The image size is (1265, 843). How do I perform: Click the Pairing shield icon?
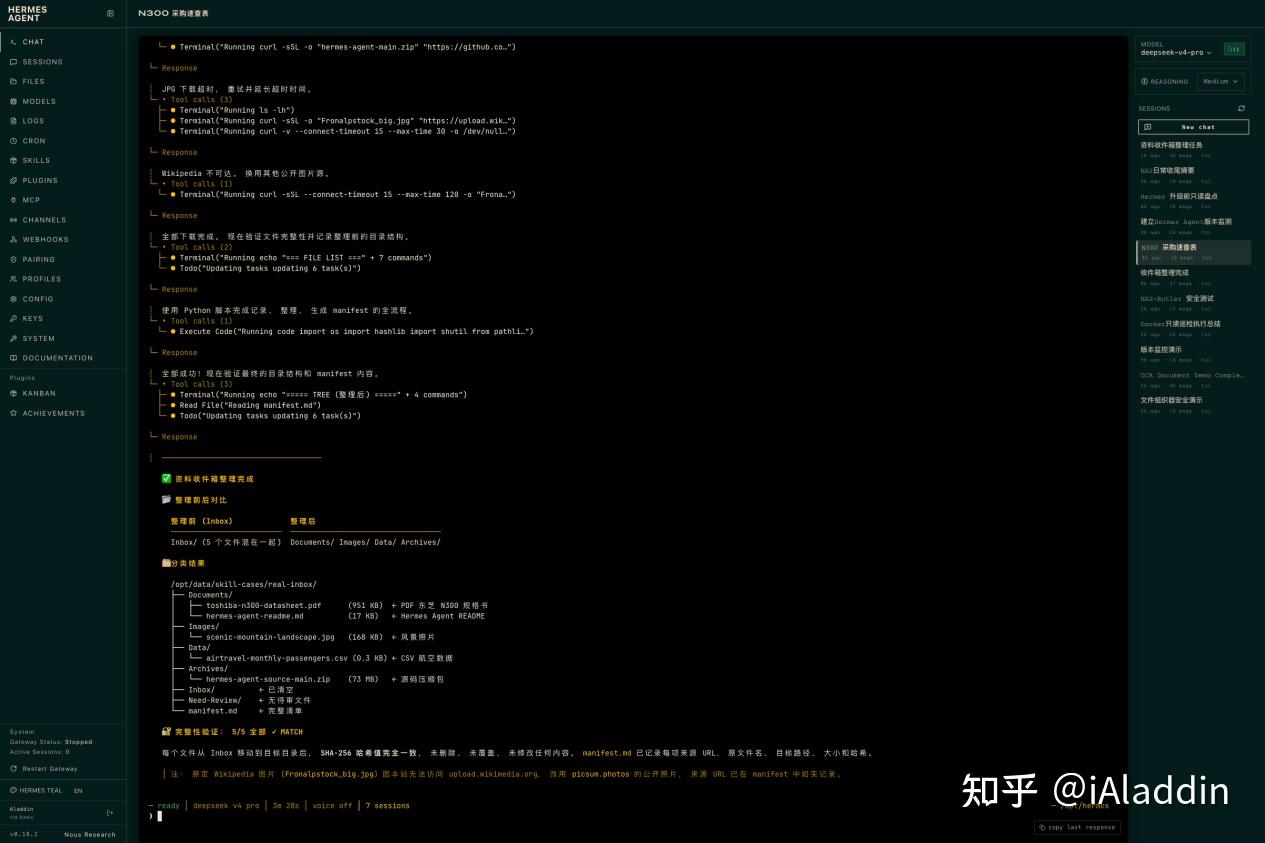pyautogui.click(x=13, y=259)
